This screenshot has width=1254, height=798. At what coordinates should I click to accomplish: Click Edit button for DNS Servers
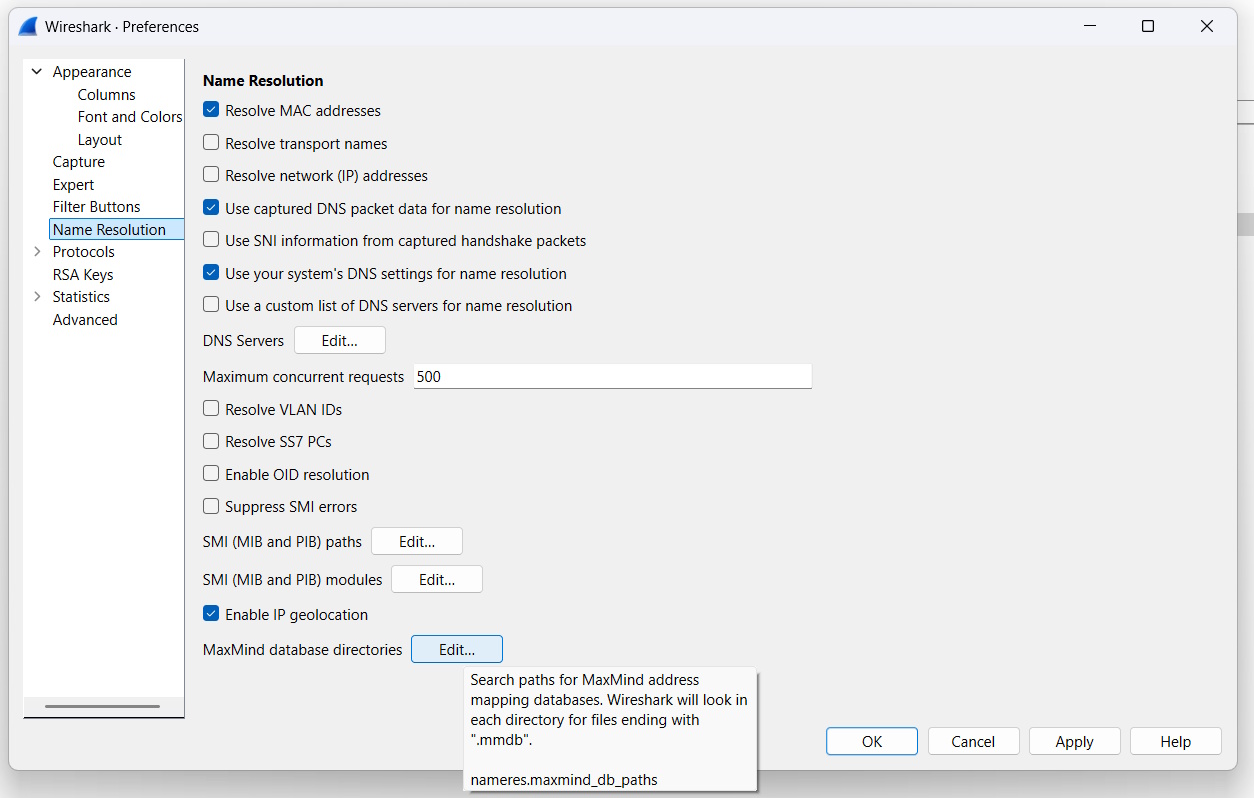[340, 341]
